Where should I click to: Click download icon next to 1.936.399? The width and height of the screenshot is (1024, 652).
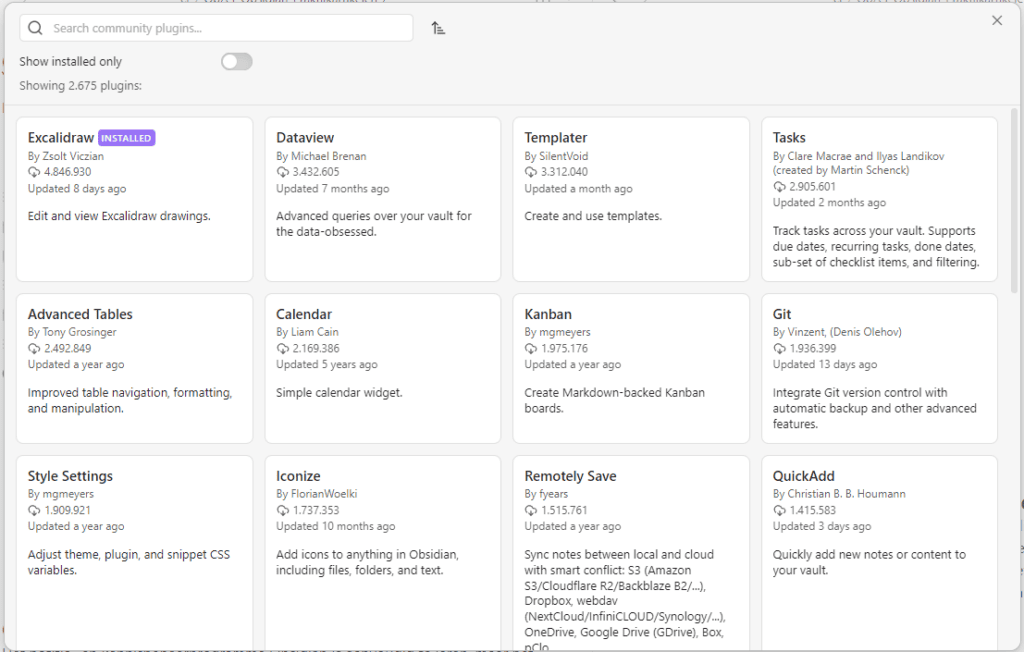click(779, 348)
